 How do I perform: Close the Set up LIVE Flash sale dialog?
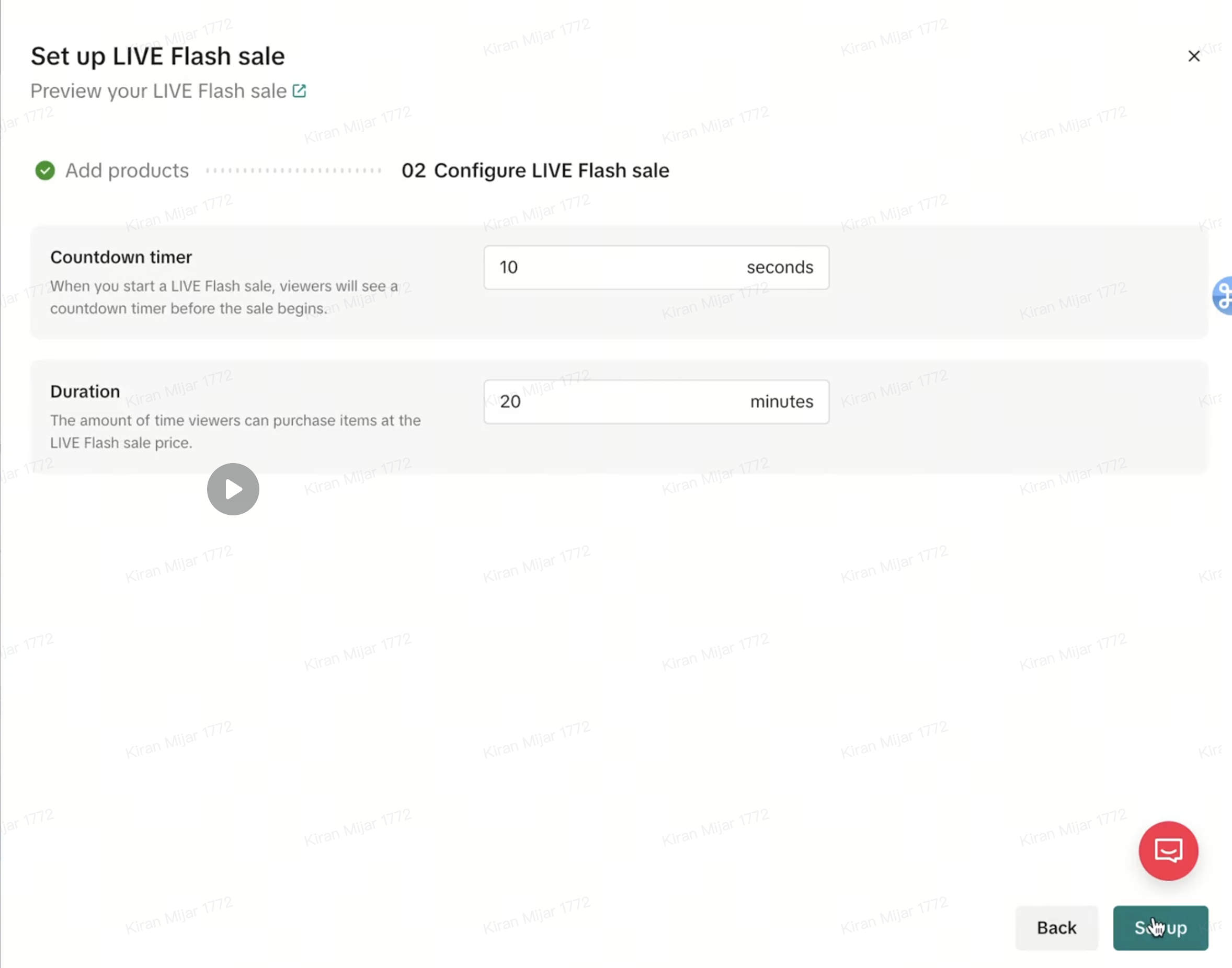coord(1193,56)
